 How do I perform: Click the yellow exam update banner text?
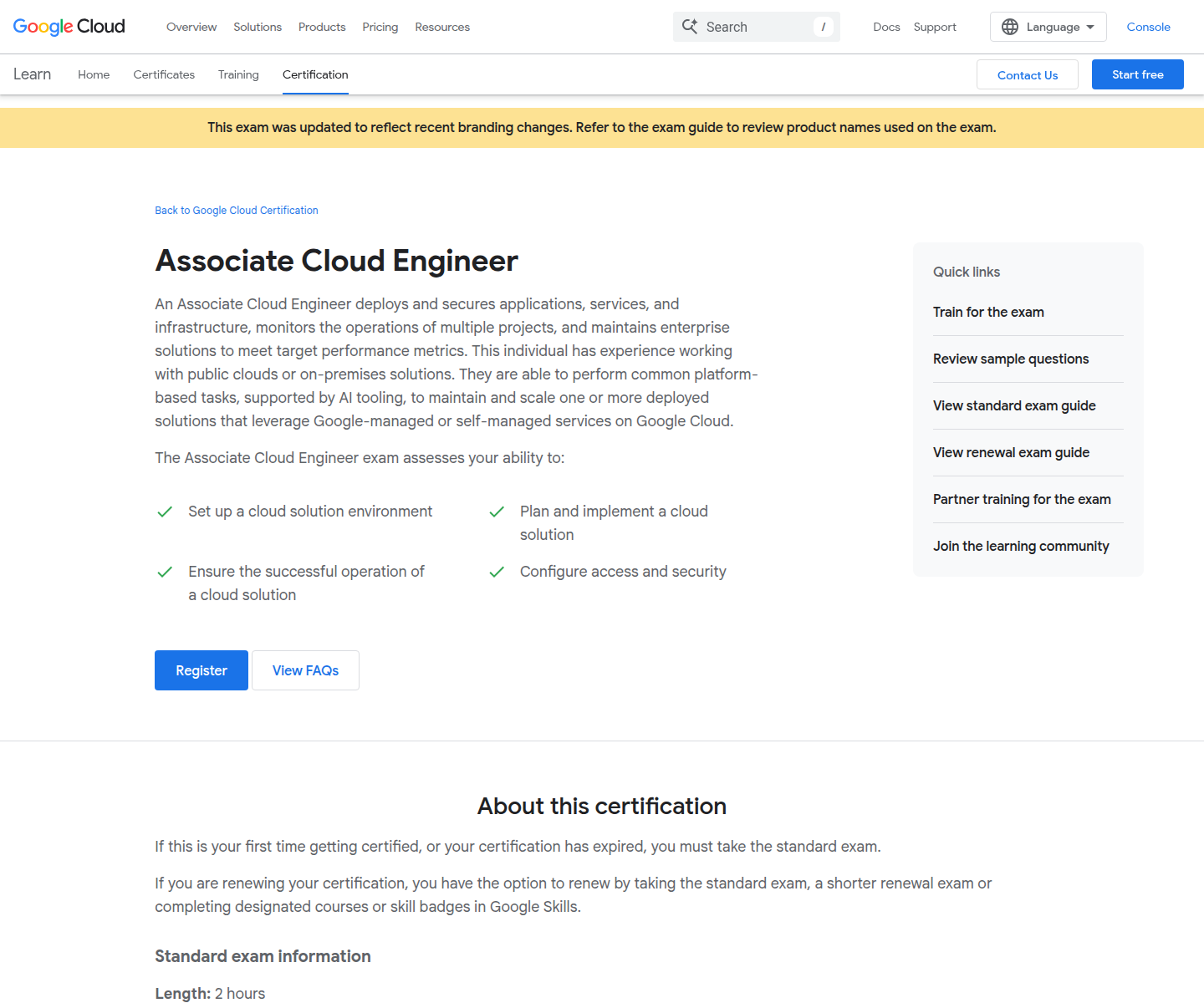click(602, 128)
